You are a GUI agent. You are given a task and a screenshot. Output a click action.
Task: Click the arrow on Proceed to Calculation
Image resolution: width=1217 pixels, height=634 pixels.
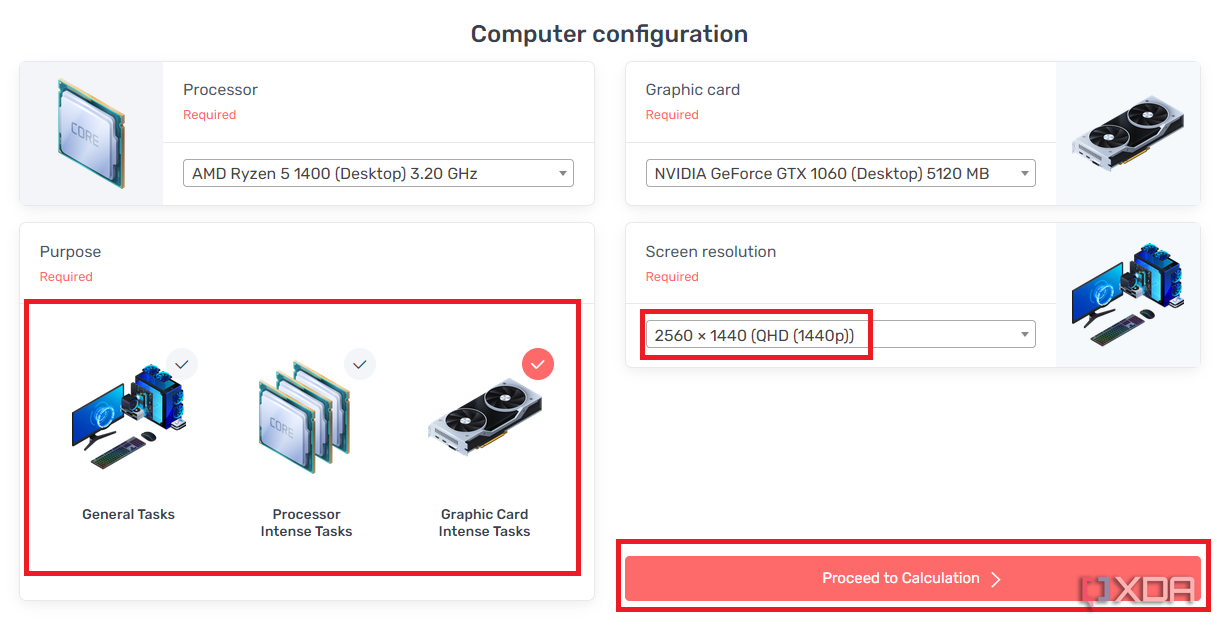(995, 579)
